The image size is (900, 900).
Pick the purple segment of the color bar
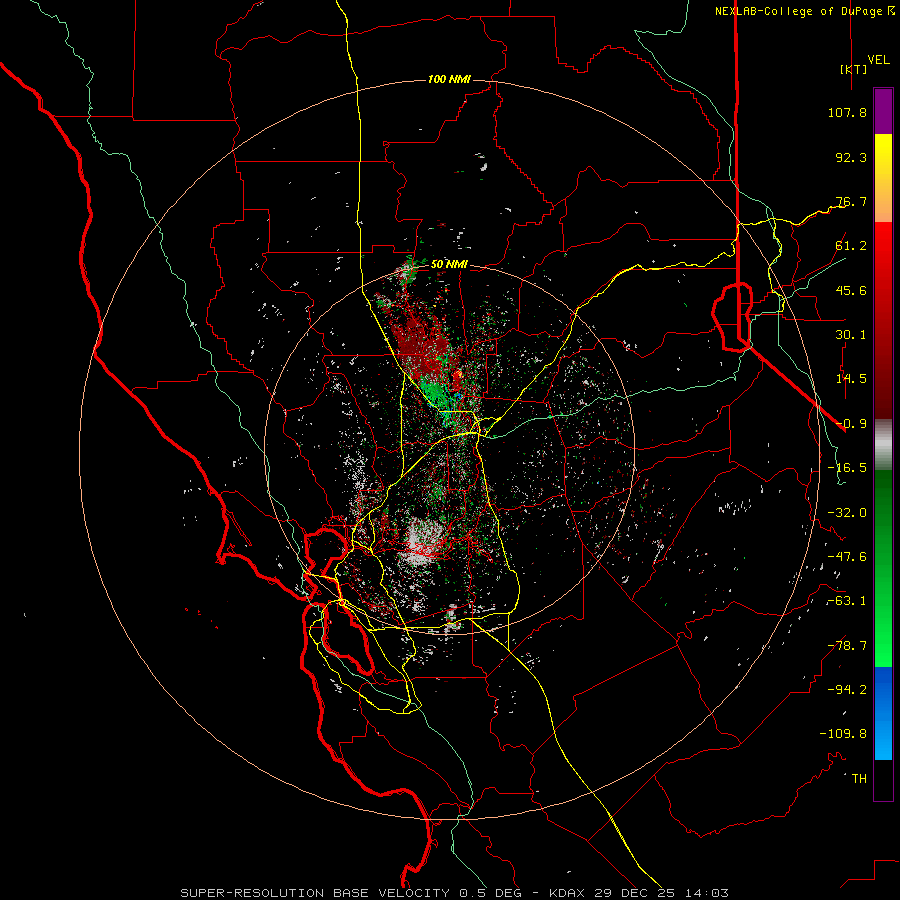(883, 112)
